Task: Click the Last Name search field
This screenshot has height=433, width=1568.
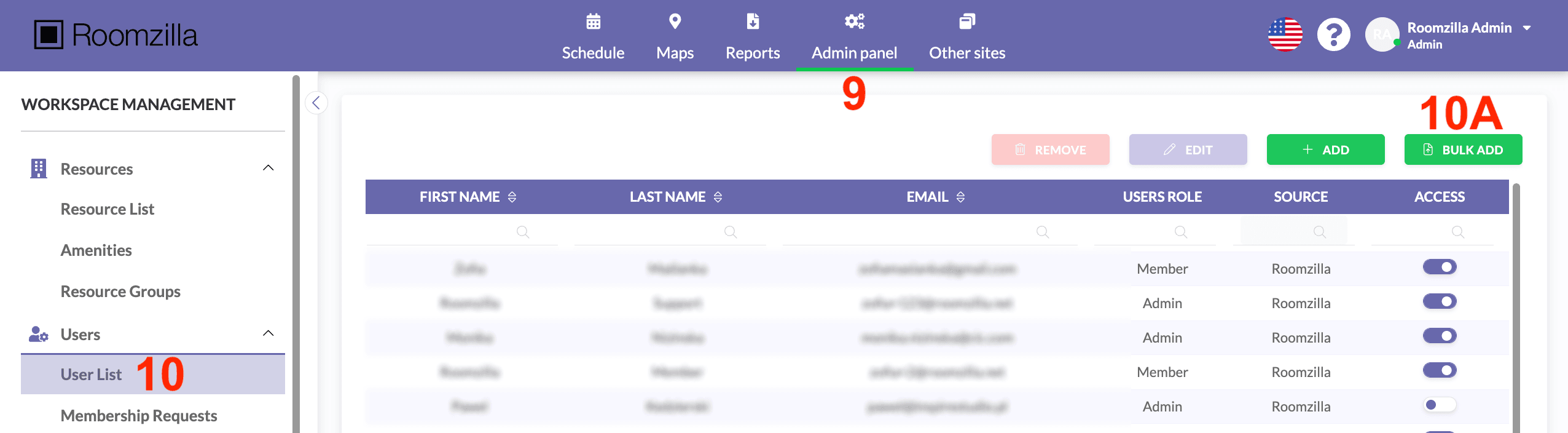Action: (670, 232)
